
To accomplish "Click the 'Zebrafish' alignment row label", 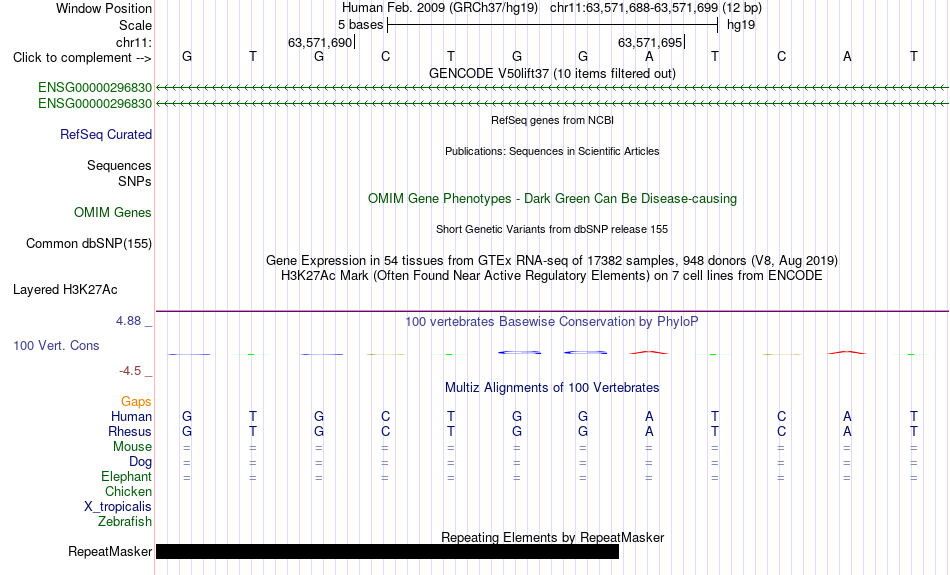I will (x=125, y=521).
